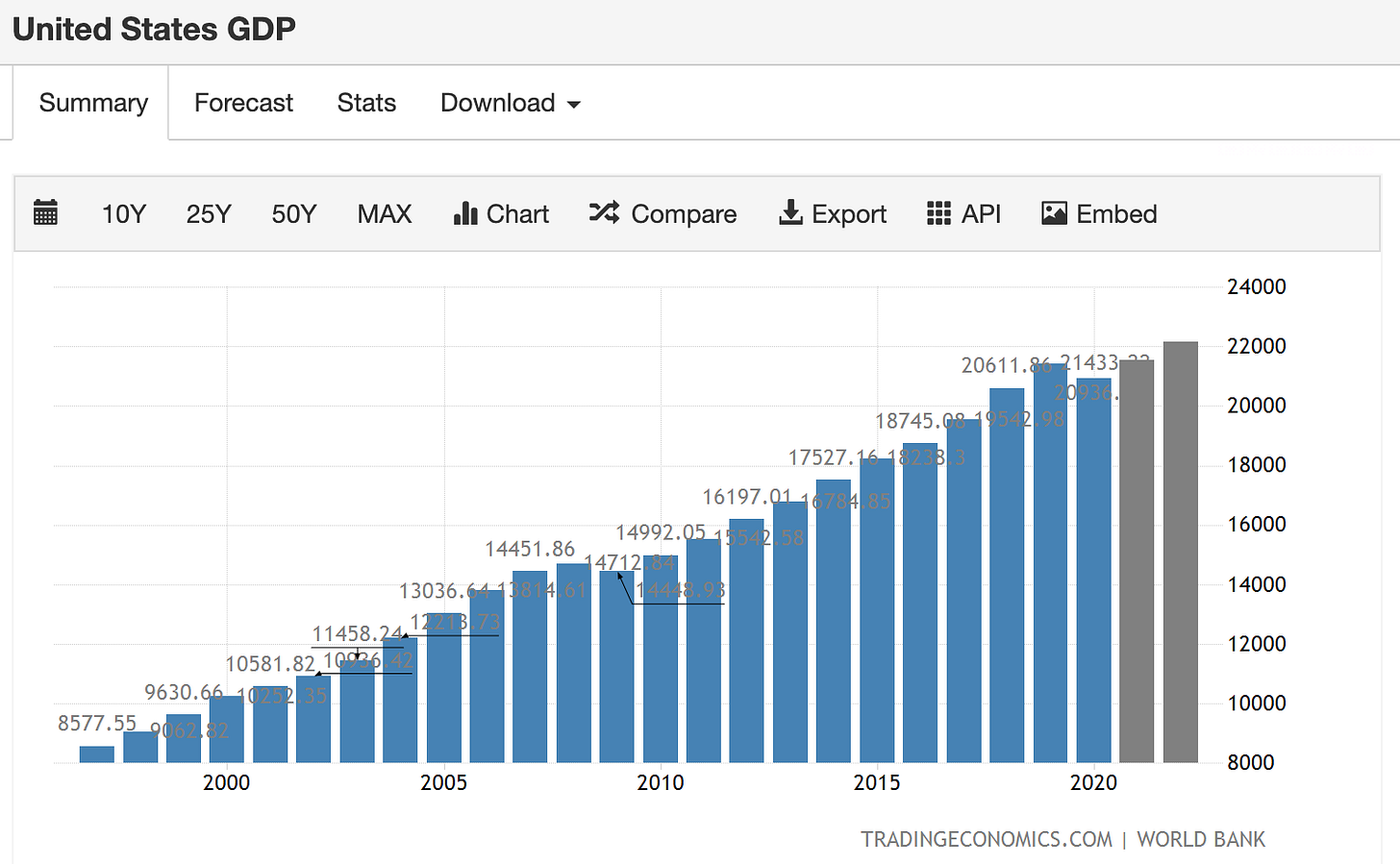Visit the TRADINGECONOMICS.COM source link

(x=987, y=839)
